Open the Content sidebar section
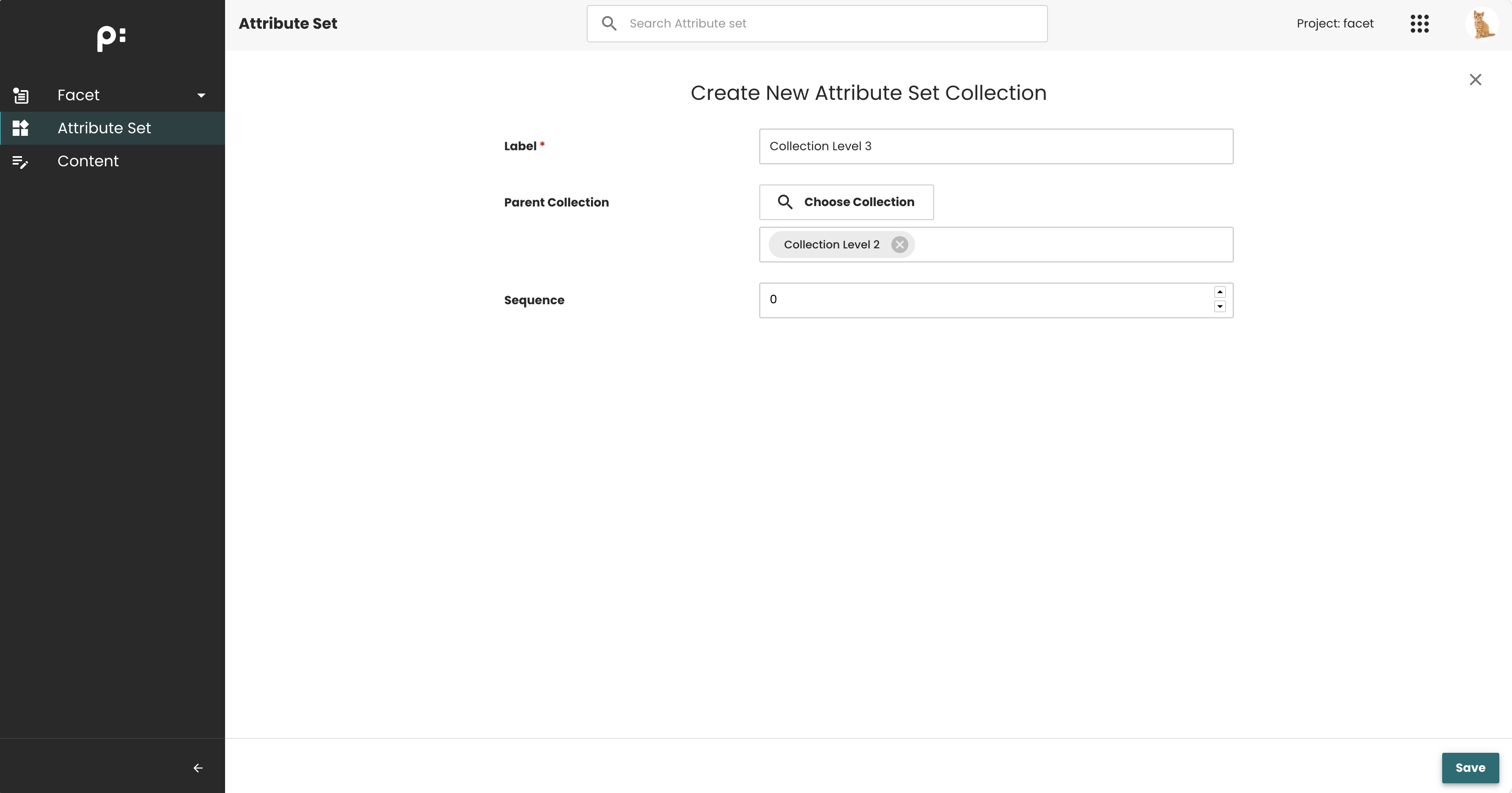 click(x=113, y=161)
